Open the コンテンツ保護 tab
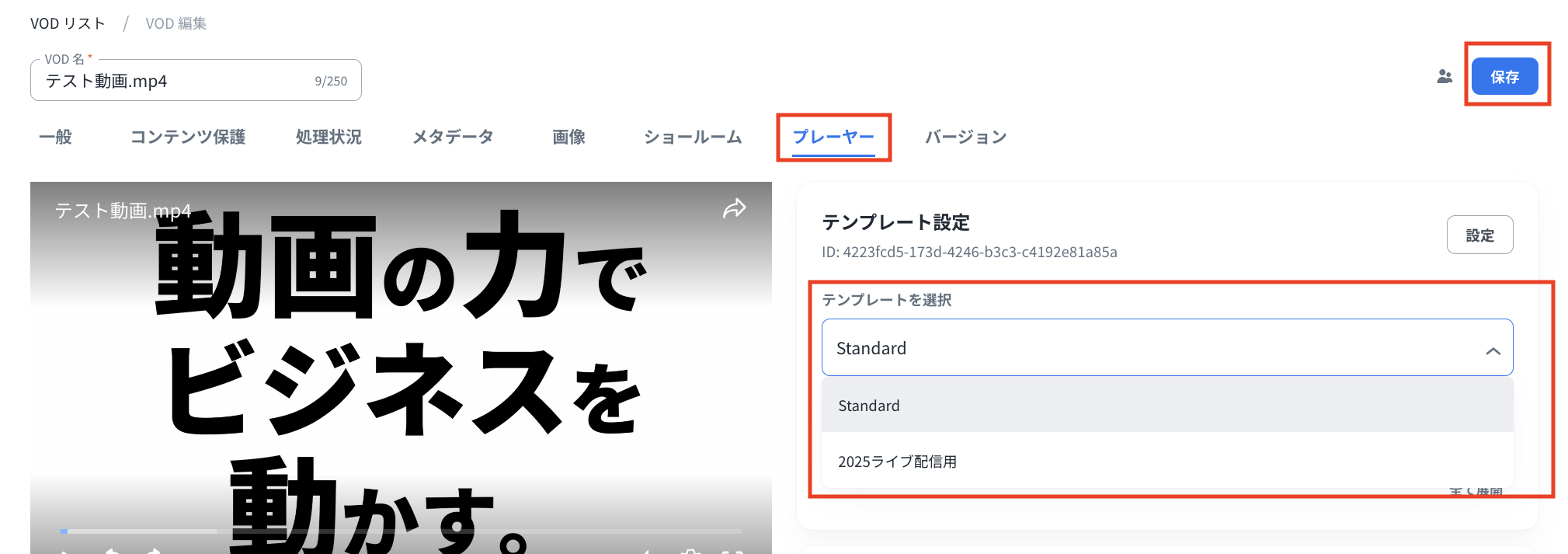Screen dimensions: 1568x554 pos(187,138)
